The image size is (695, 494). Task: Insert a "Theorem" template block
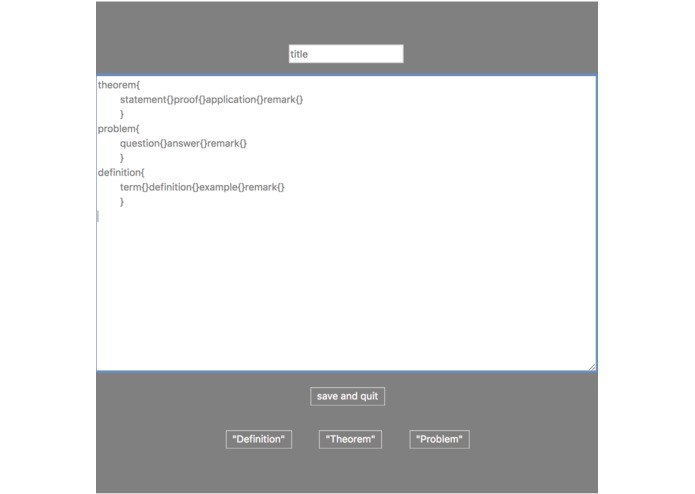coord(350,439)
